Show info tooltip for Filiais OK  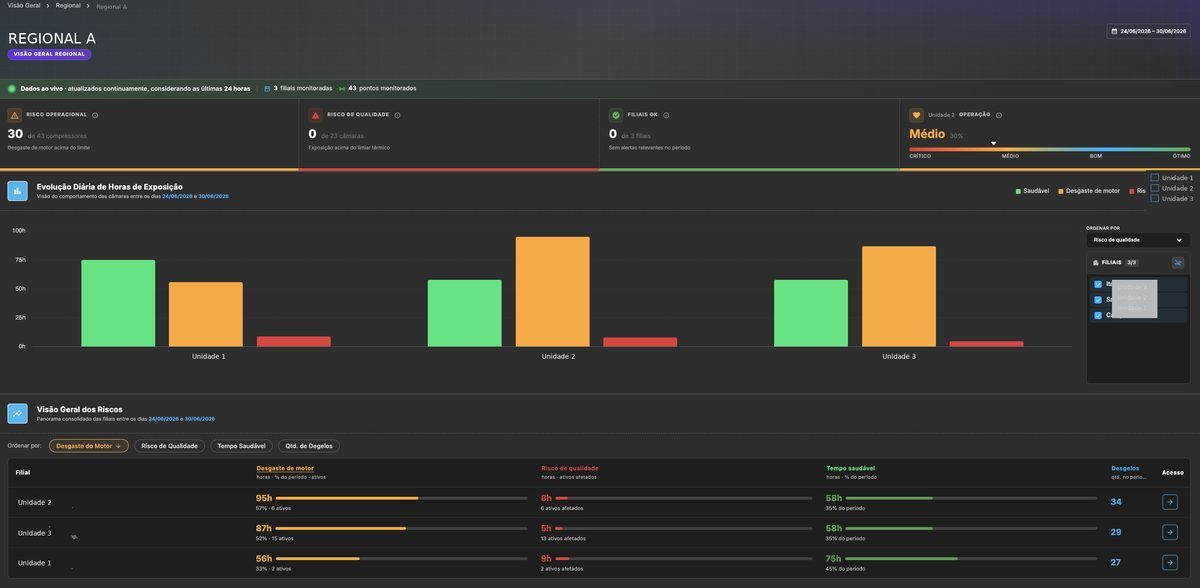(666, 115)
